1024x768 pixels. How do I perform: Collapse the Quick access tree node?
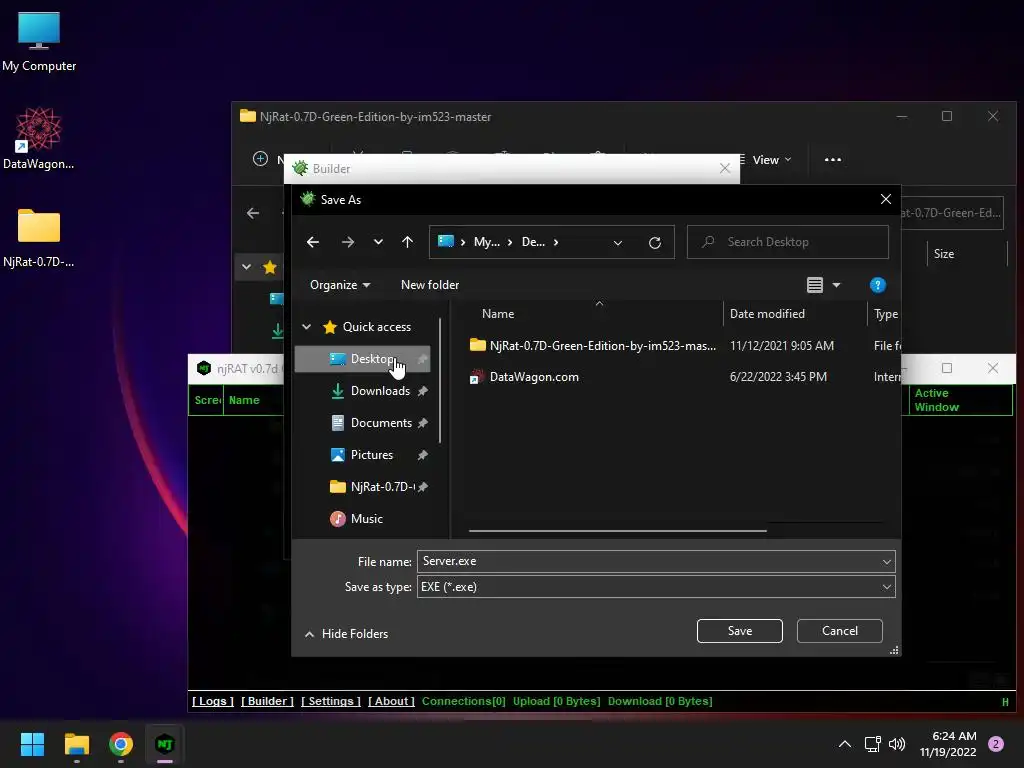tap(306, 327)
